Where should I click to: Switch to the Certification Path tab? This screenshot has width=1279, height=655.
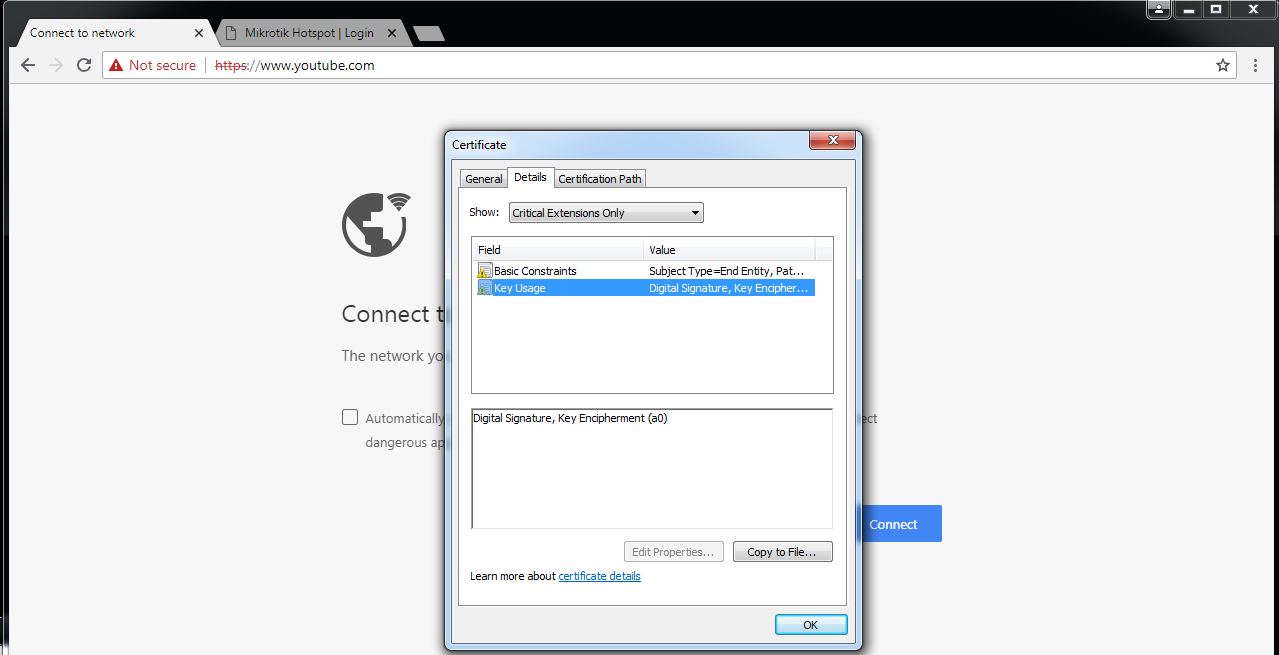tap(599, 178)
